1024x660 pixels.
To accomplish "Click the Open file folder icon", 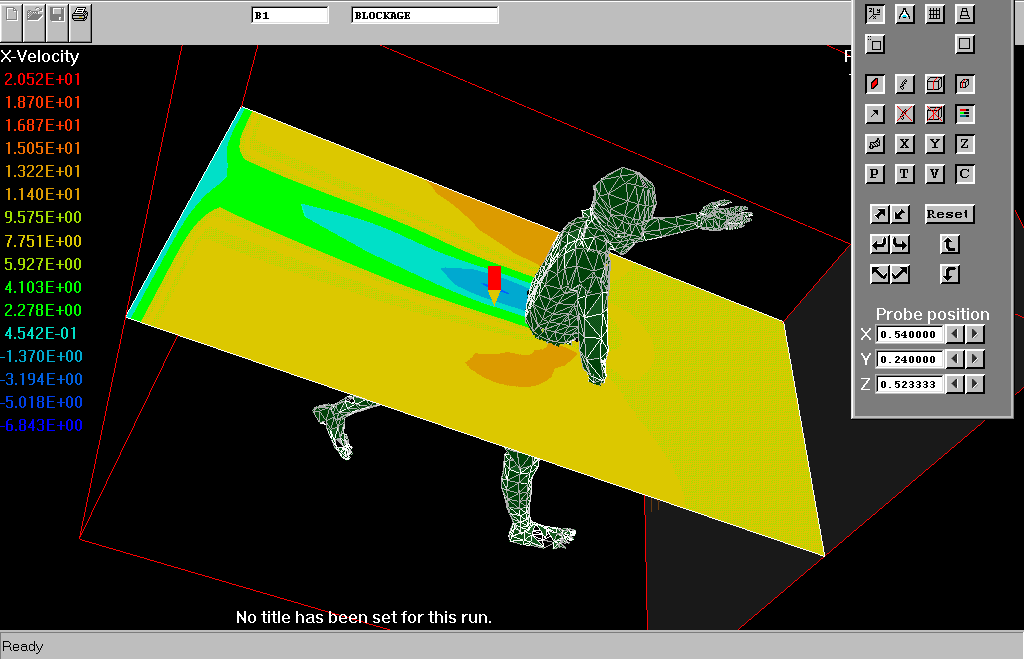I will [x=35, y=15].
